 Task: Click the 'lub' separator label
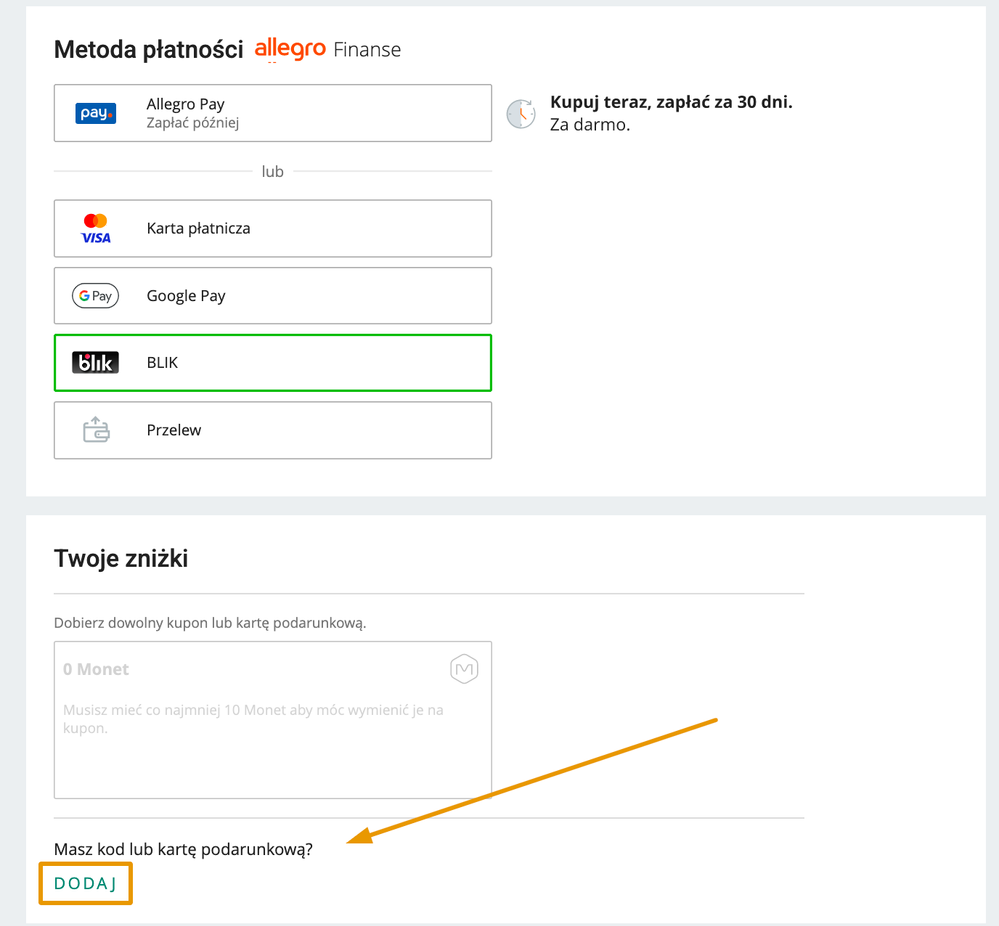[273, 171]
